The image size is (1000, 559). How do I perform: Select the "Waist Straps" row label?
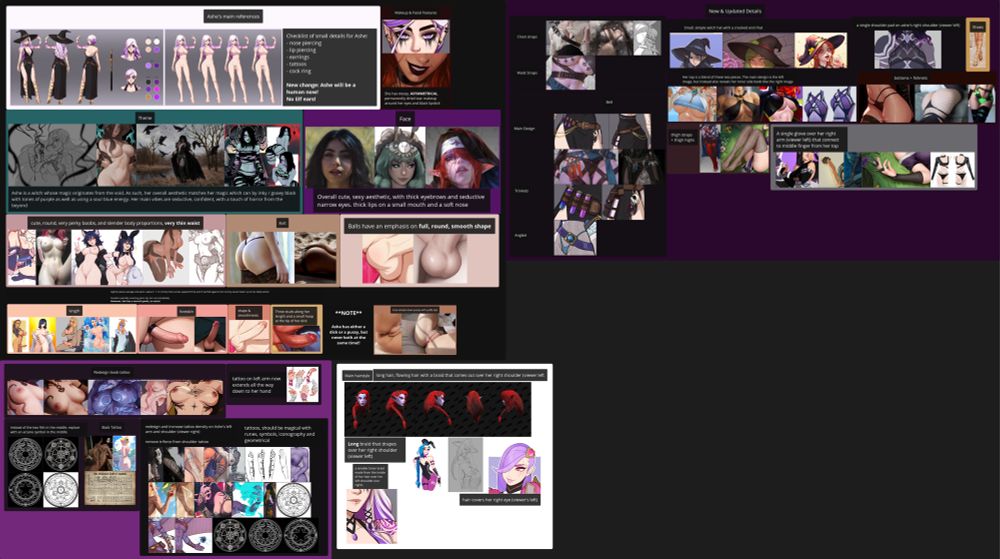click(x=526, y=73)
